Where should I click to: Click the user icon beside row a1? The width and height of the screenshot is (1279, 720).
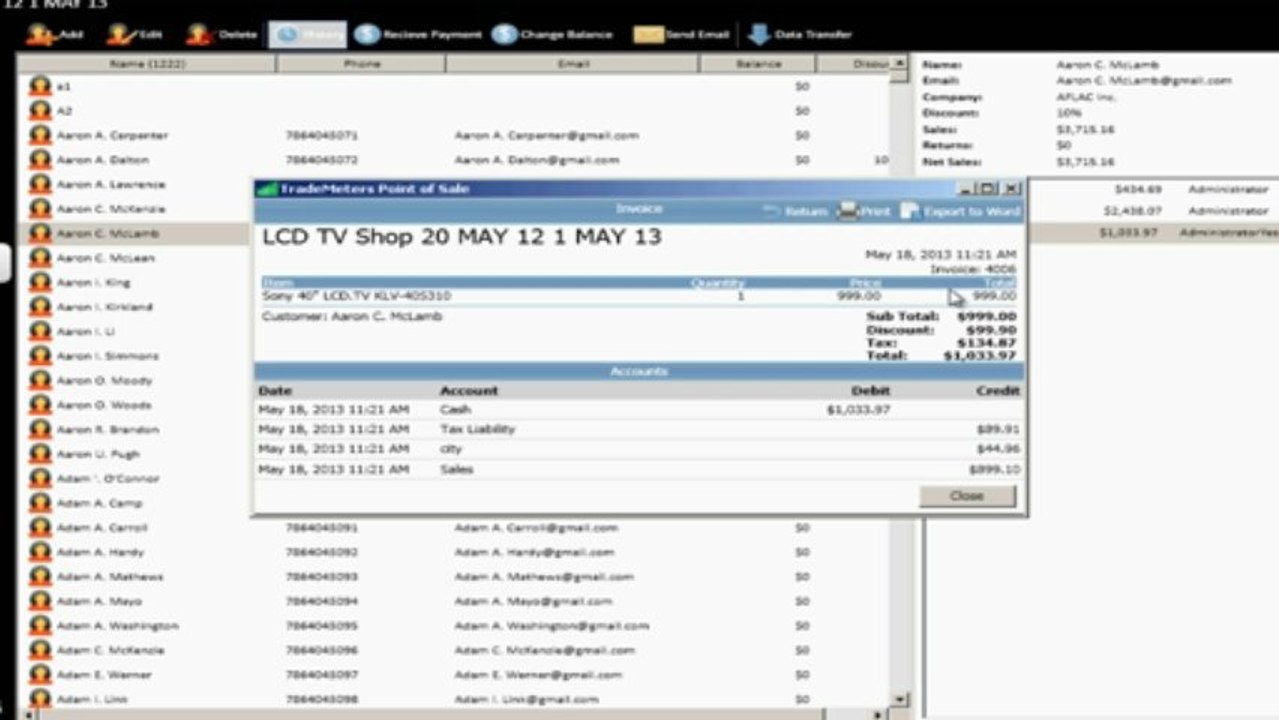tap(40, 86)
